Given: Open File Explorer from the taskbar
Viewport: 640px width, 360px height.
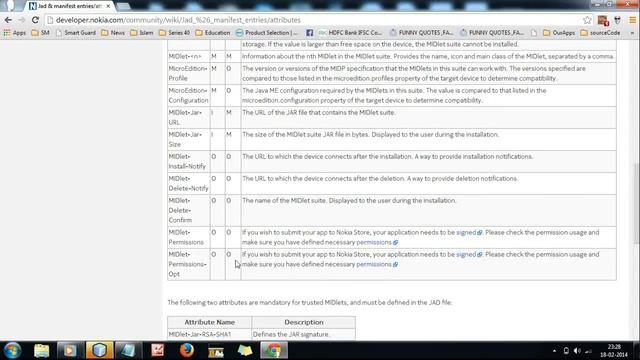Looking at the screenshot, I should (x=42, y=350).
